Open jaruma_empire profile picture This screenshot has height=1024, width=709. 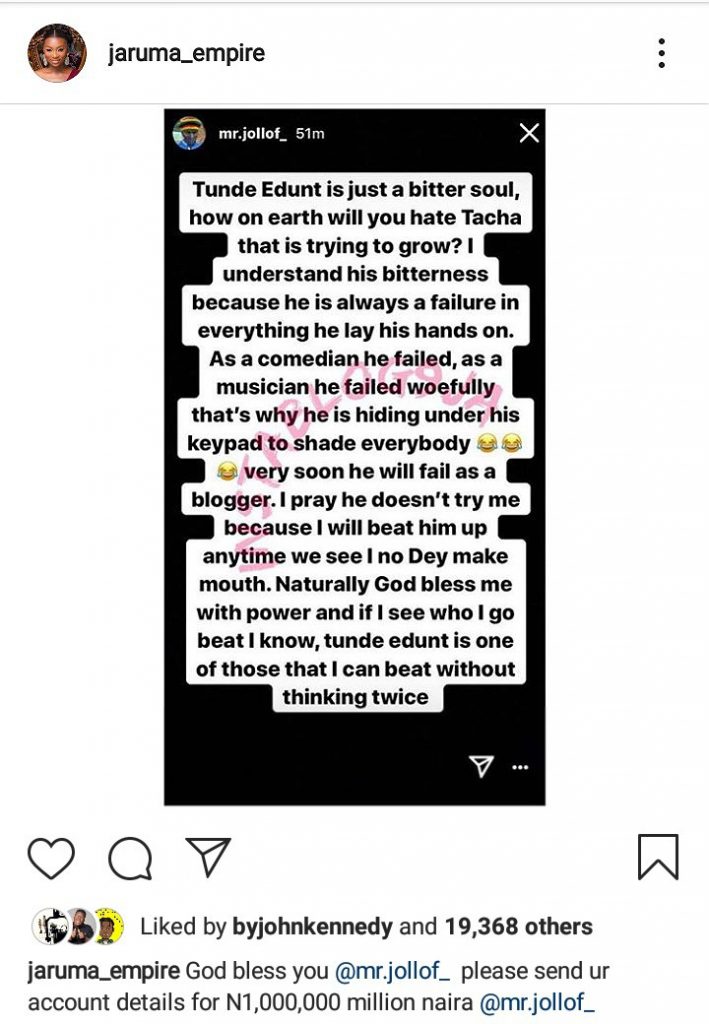click(56, 53)
